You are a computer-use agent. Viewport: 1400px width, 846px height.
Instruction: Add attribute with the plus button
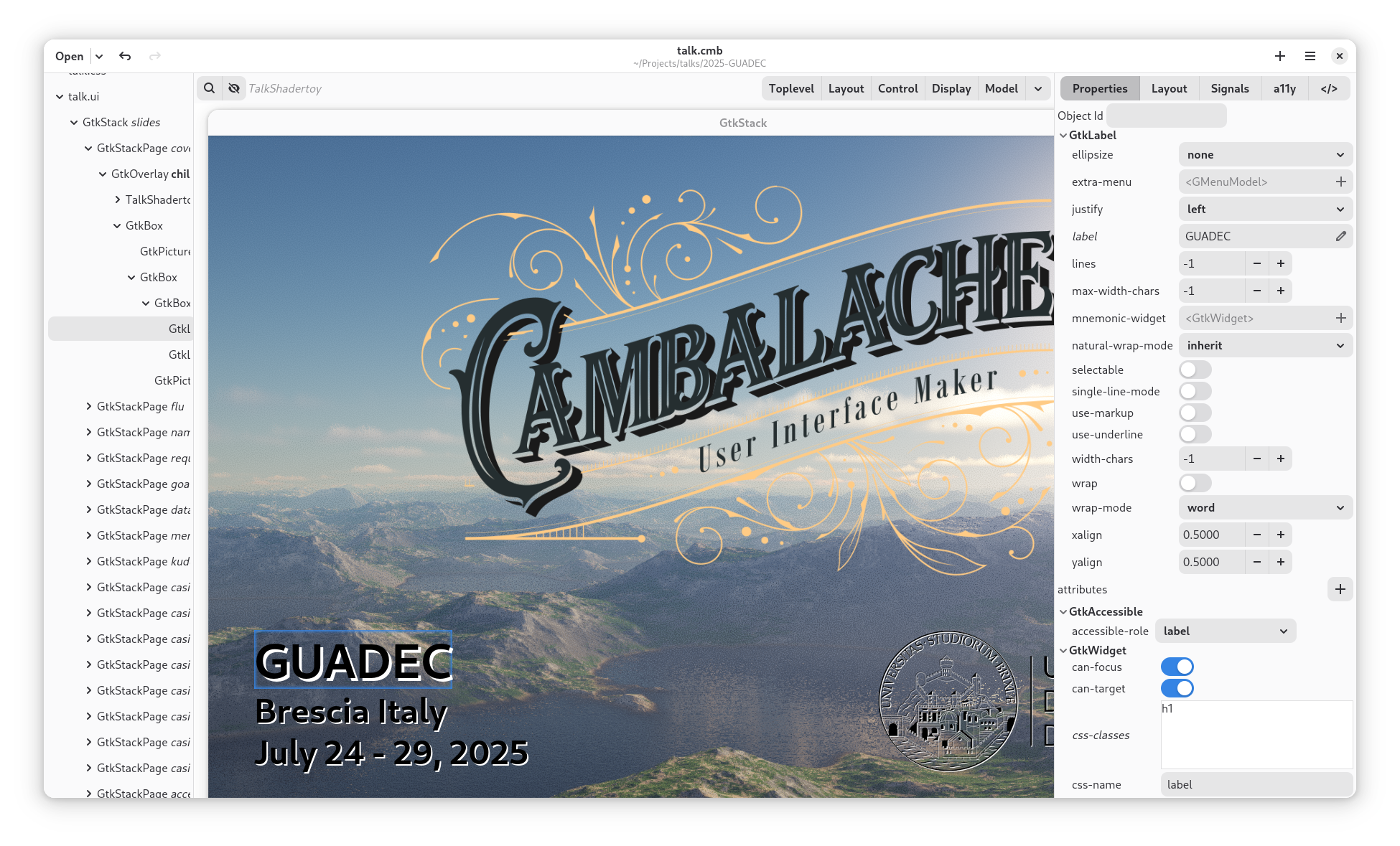1340,589
